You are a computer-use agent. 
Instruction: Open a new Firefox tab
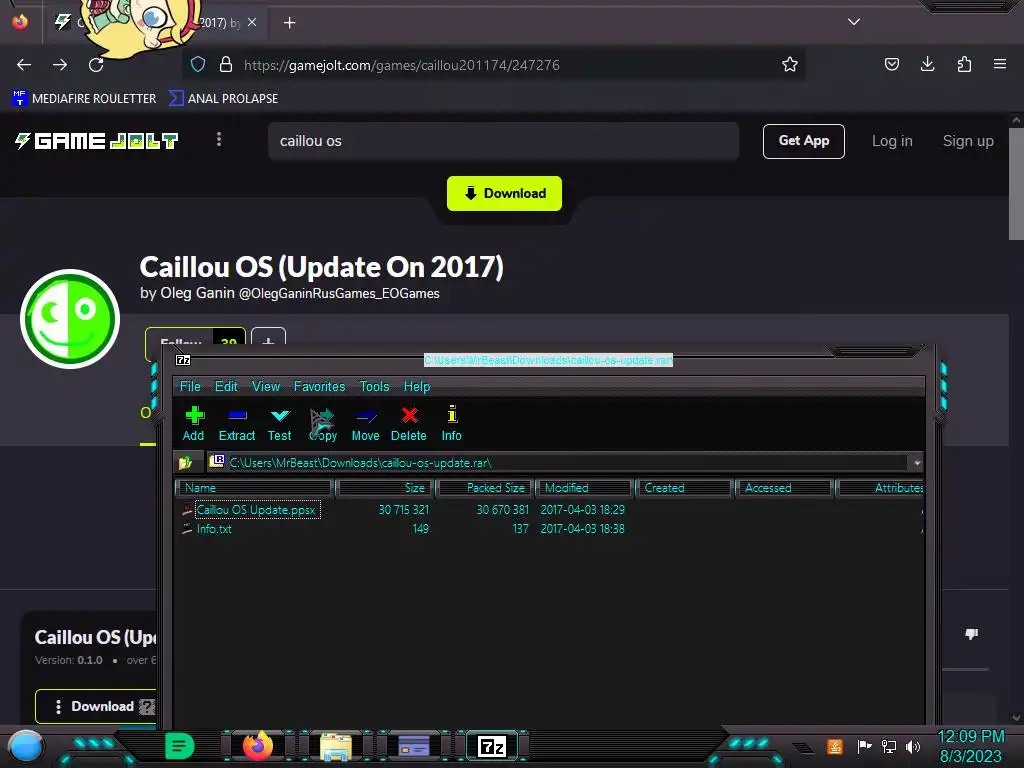(x=289, y=23)
